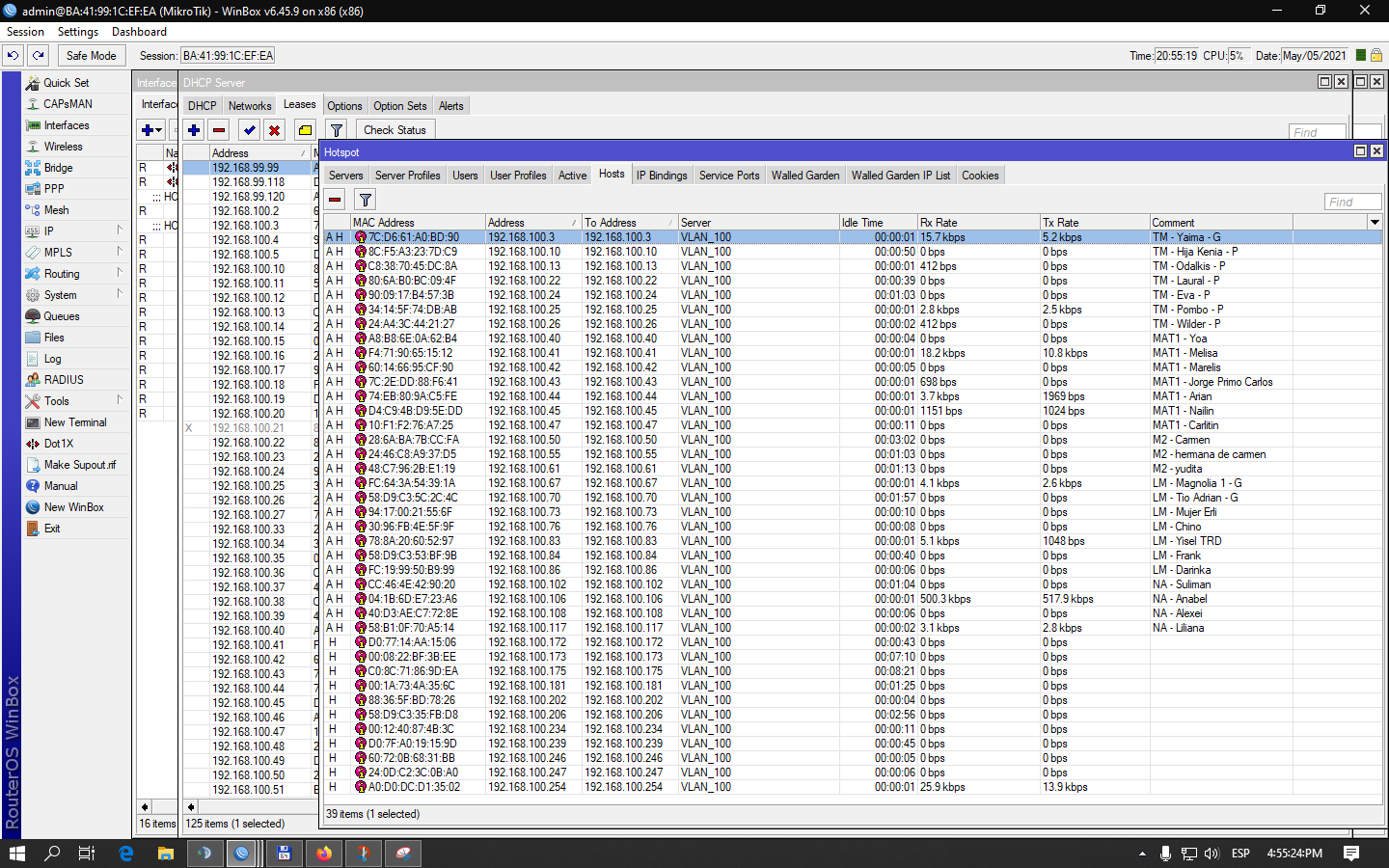
Task: Expand the MPLS submenu arrow
Action: [120, 252]
